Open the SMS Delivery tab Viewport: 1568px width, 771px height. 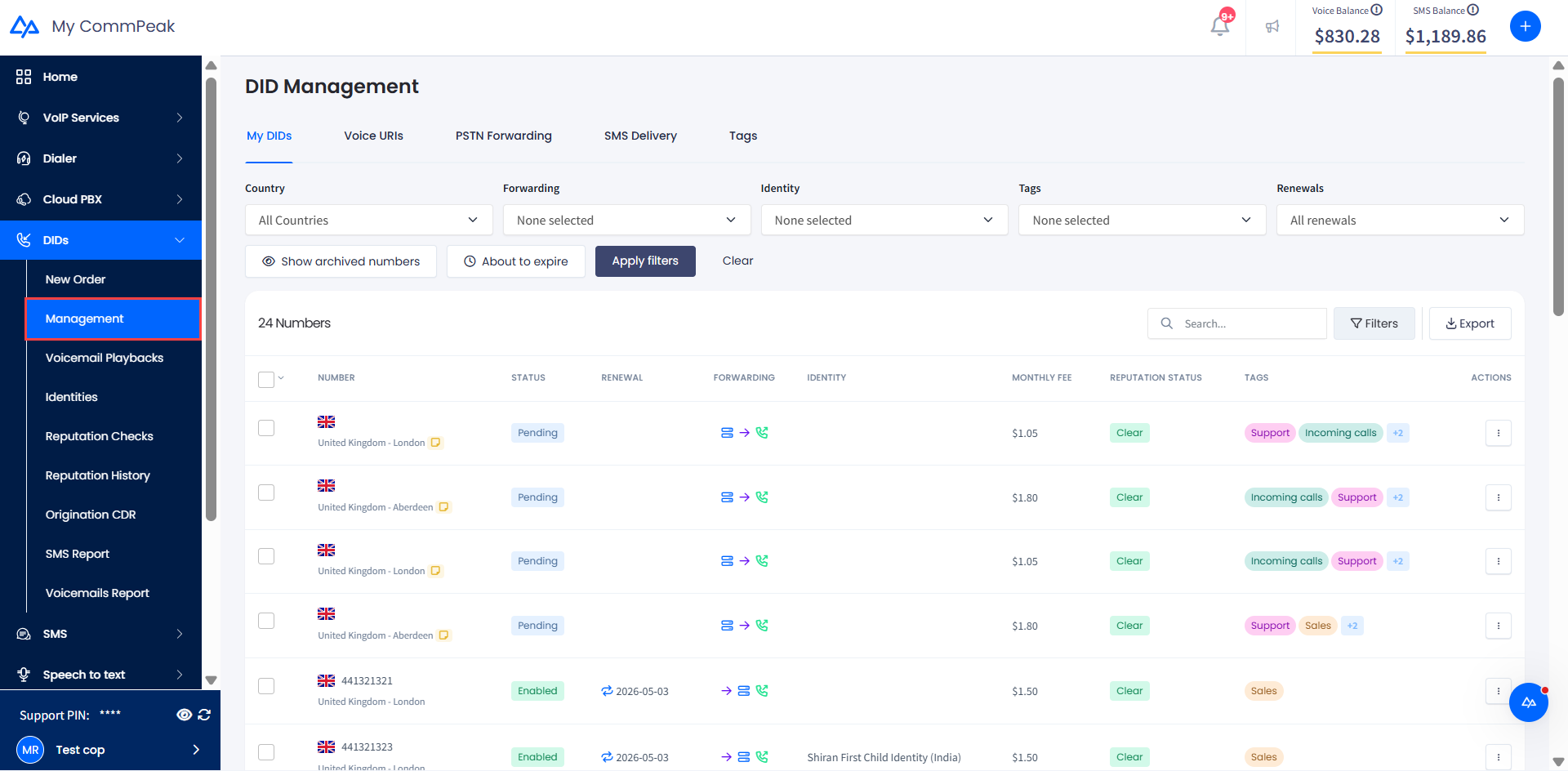pyautogui.click(x=640, y=136)
